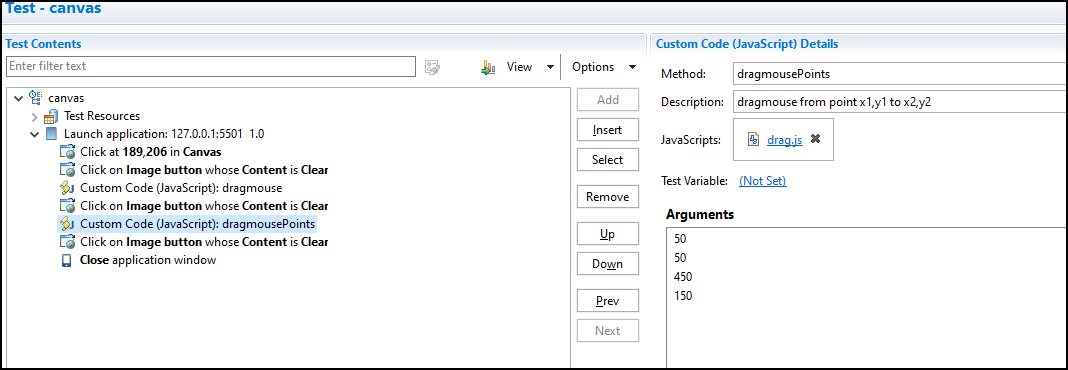
Task: Click the Up button
Action: pyautogui.click(x=608, y=234)
